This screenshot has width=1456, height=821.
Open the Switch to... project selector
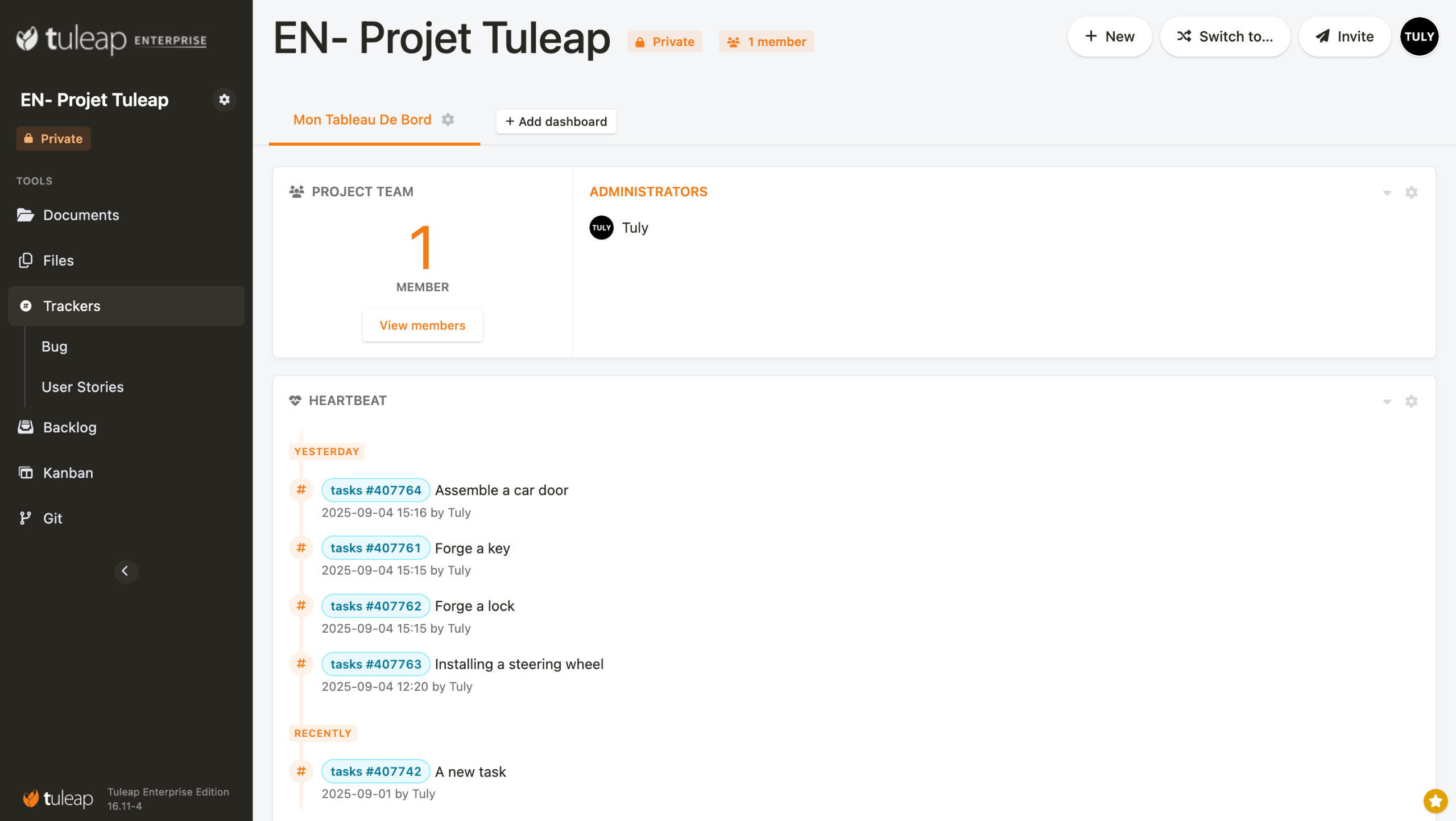point(1225,36)
